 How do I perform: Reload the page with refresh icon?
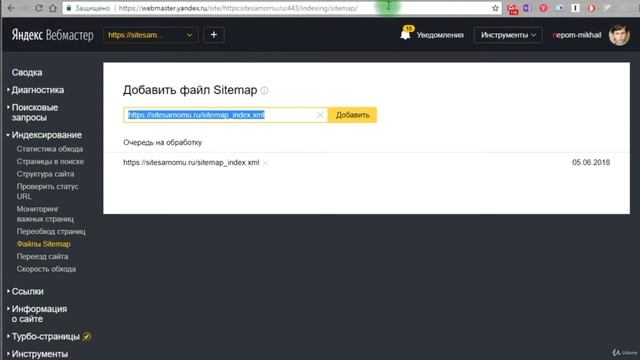click(x=38, y=8)
